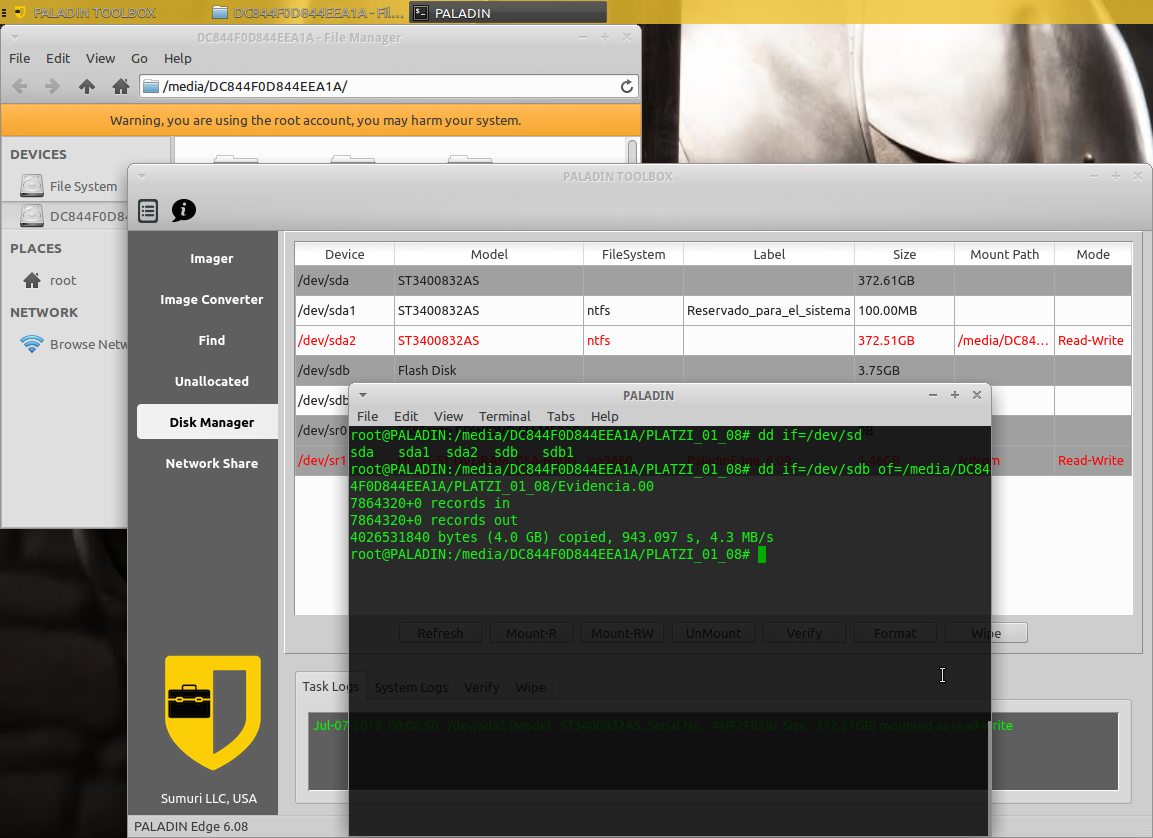Click the Mode column header

coord(1093,254)
